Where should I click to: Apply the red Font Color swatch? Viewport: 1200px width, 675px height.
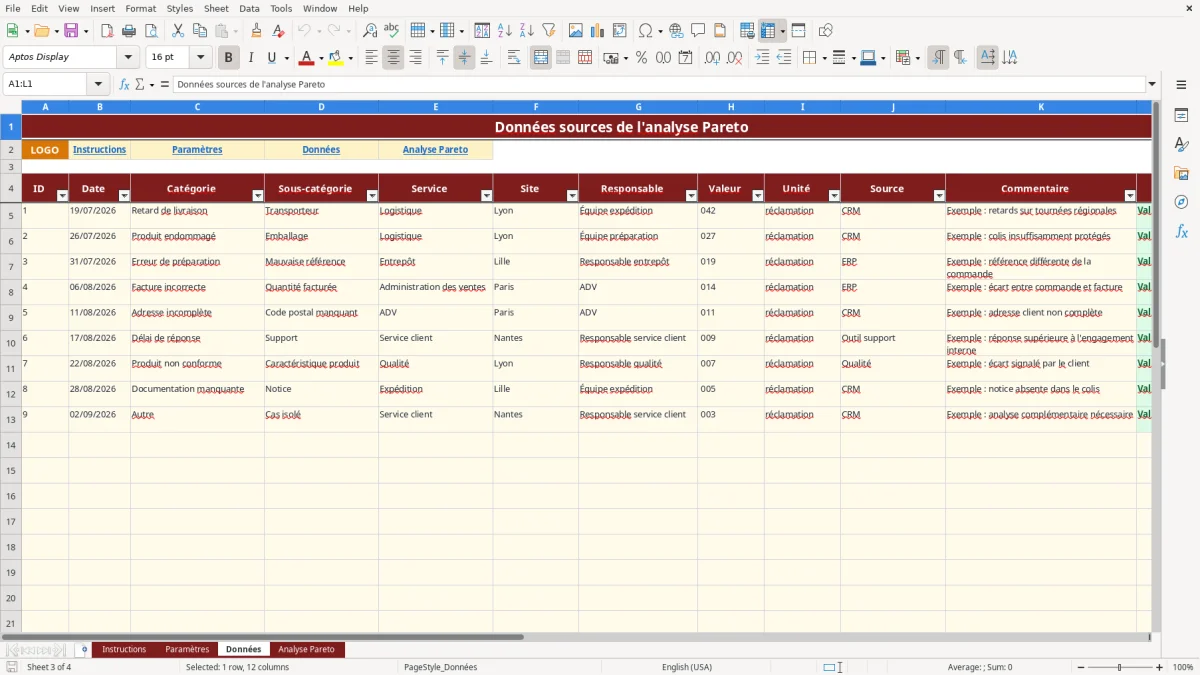(x=307, y=58)
